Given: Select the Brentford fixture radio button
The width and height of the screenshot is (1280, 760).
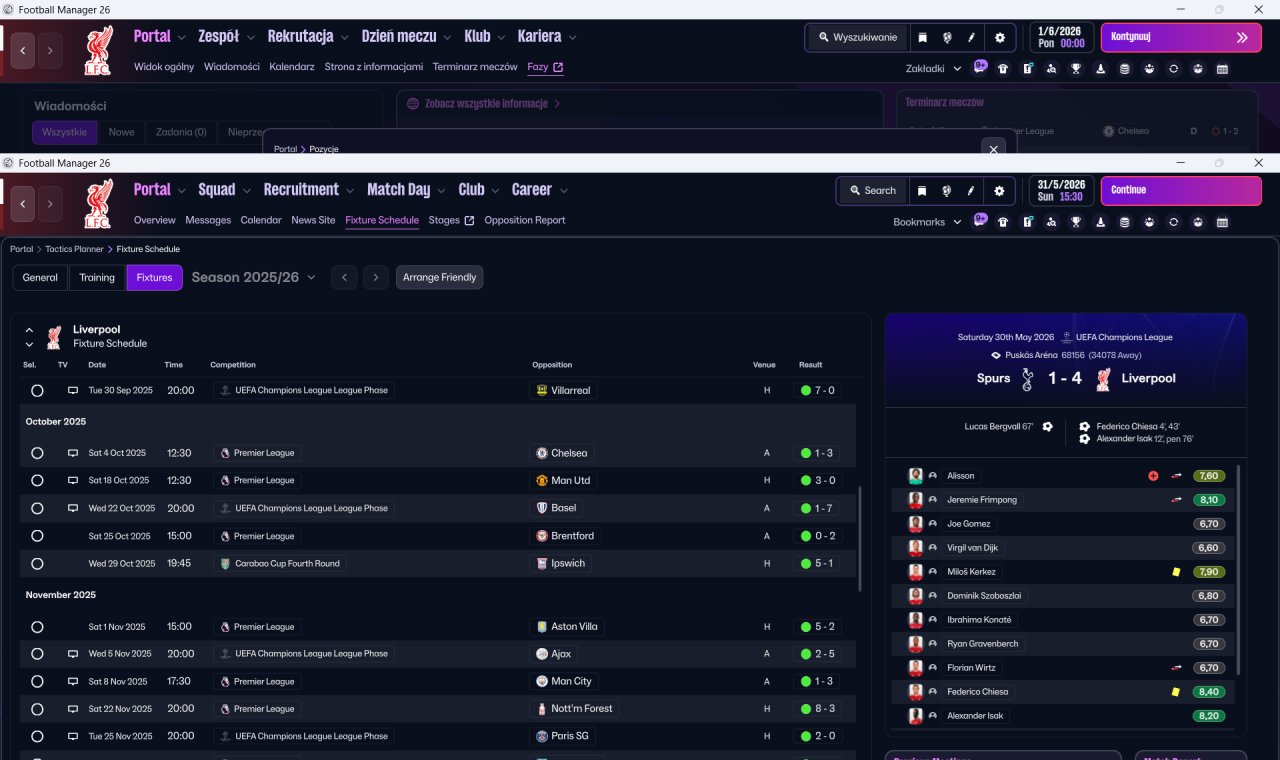Looking at the screenshot, I should tap(37, 536).
